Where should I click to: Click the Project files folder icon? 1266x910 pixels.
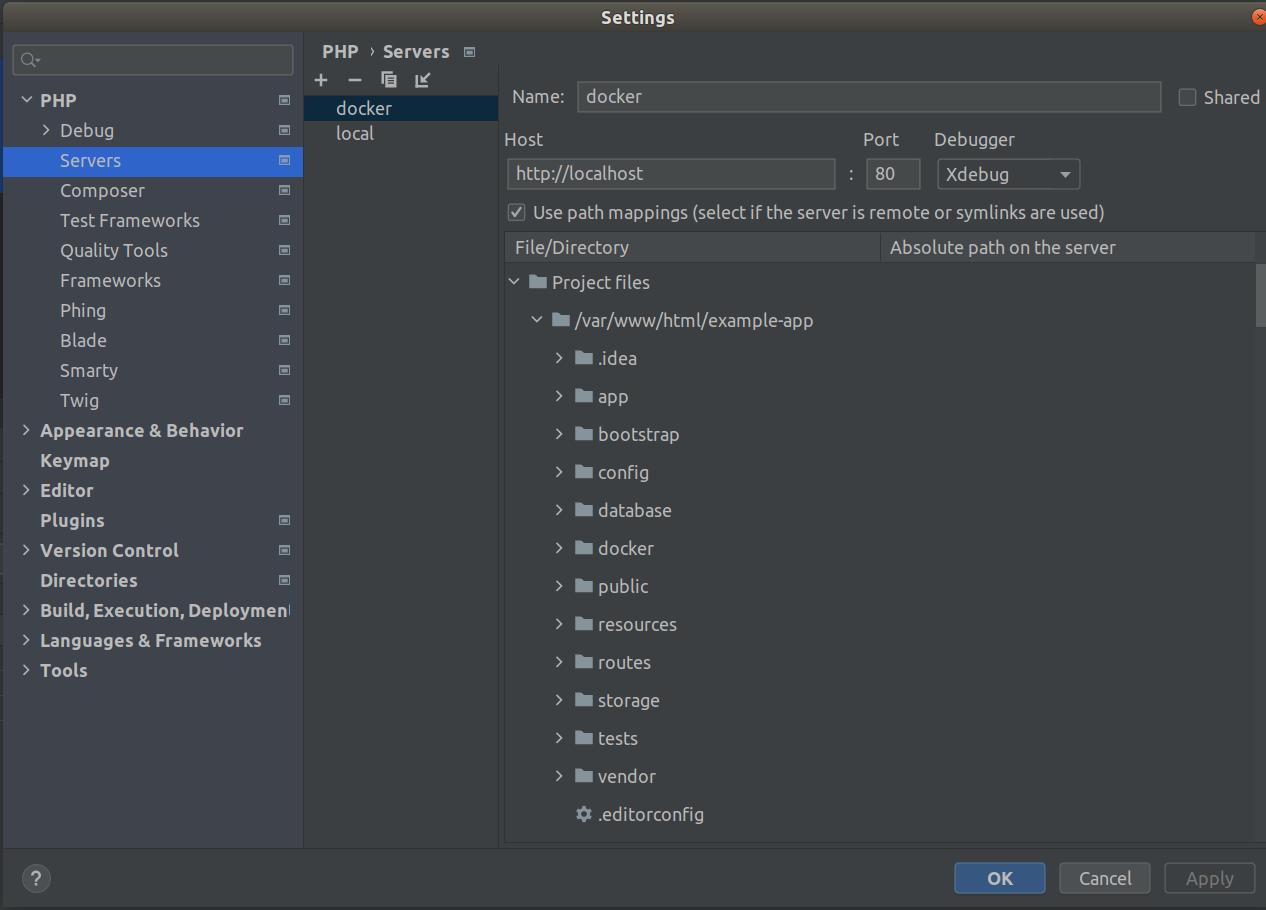pyautogui.click(x=538, y=282)
